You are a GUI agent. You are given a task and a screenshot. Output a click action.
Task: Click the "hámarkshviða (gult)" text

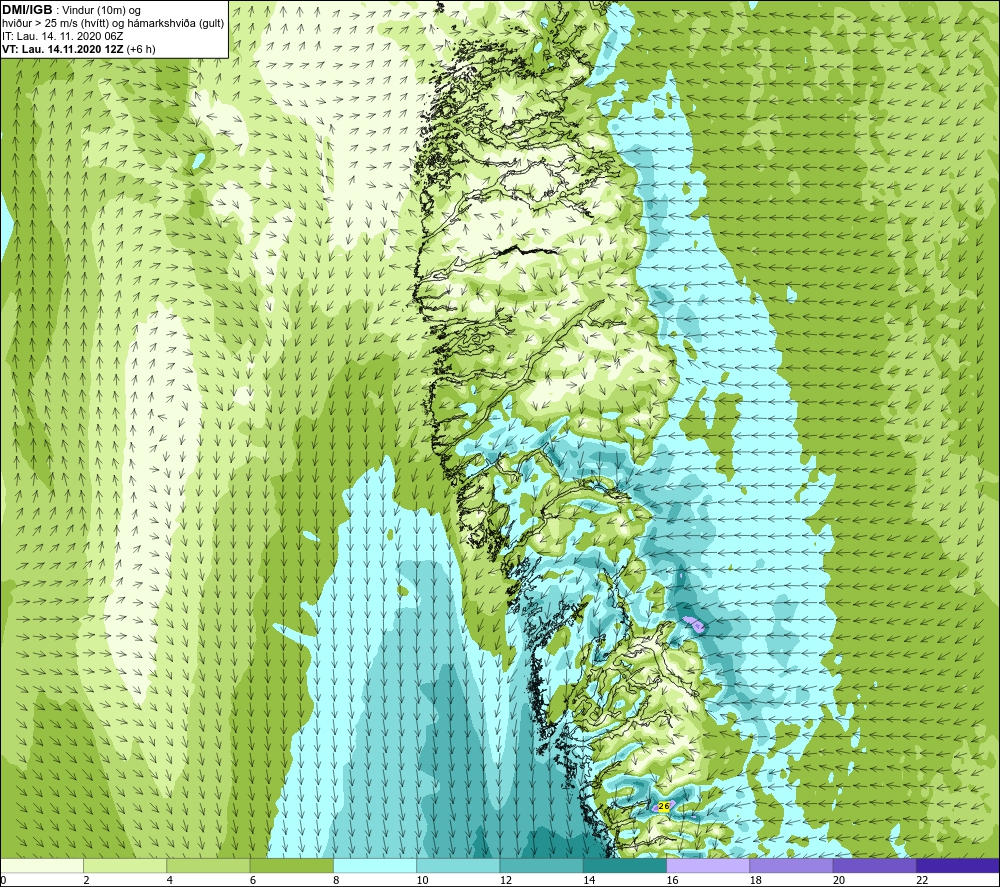(175, 24)
